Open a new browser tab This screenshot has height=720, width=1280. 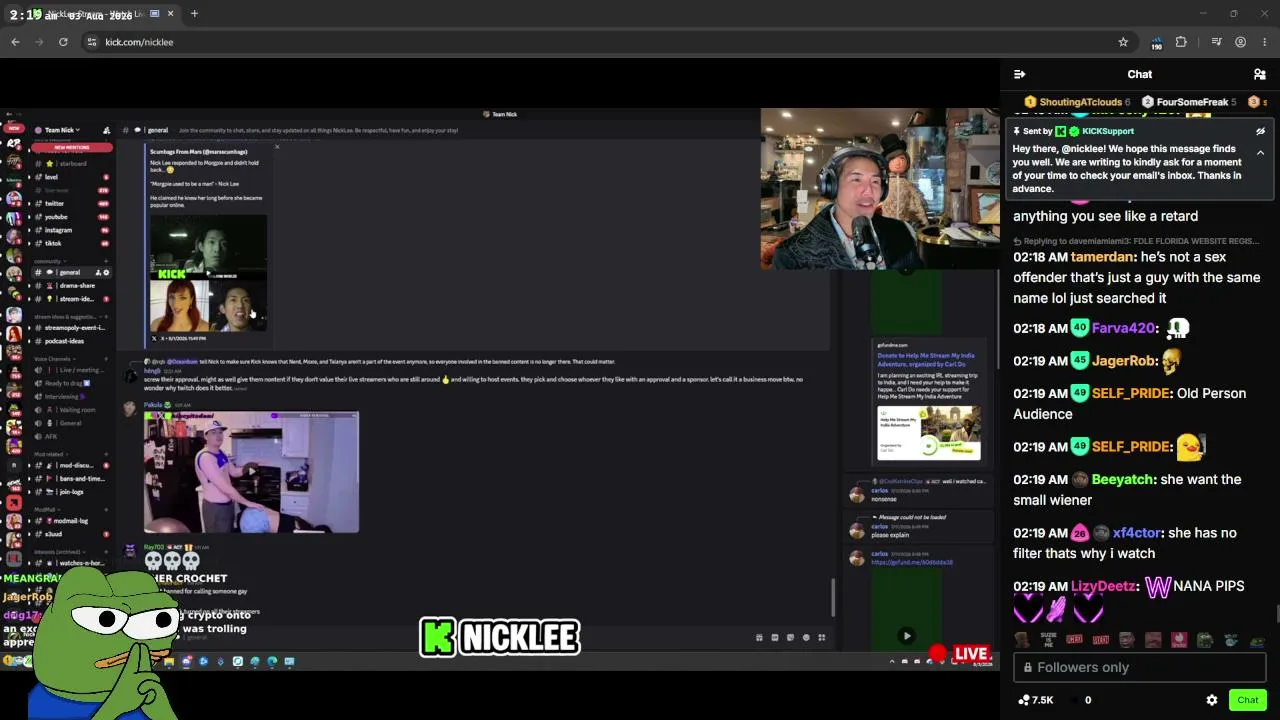(x=194, y=14)
